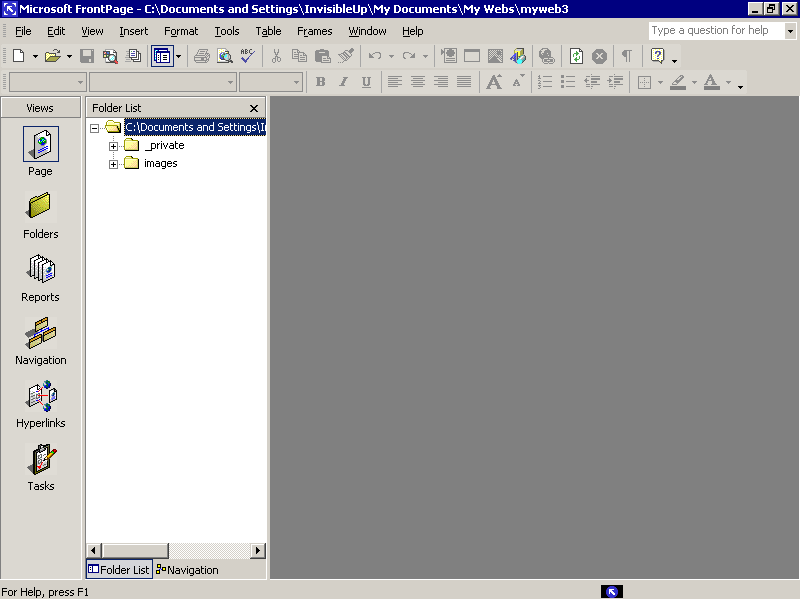Create a new page with New icon

pyautogui.click(x=18, y=56)
